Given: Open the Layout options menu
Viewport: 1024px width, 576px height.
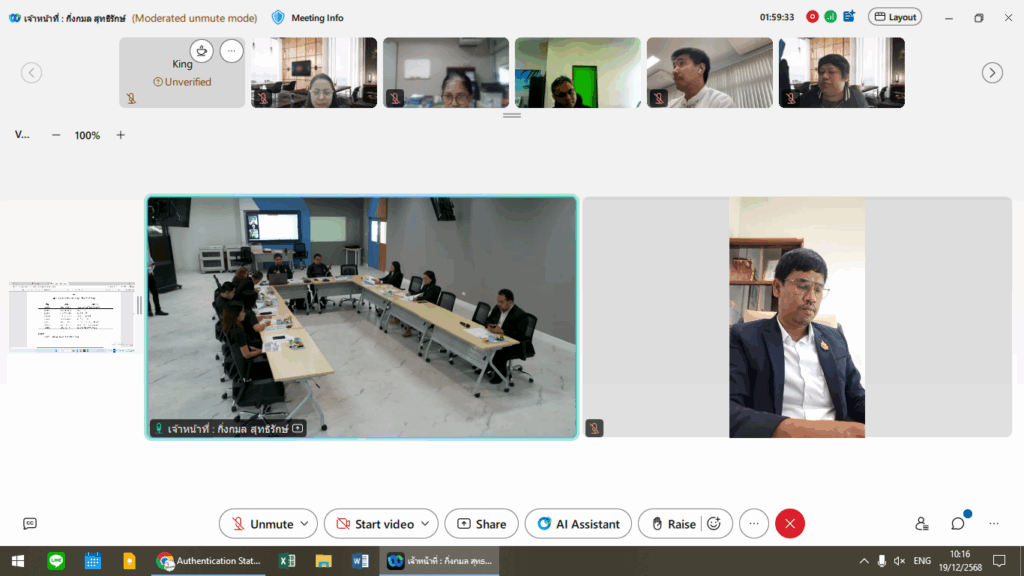Looking at the screenshot, I should [894, 17].
